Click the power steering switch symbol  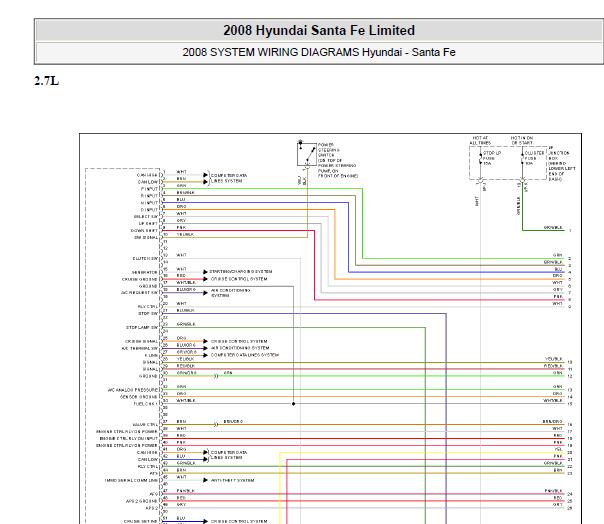coord(307,154)
